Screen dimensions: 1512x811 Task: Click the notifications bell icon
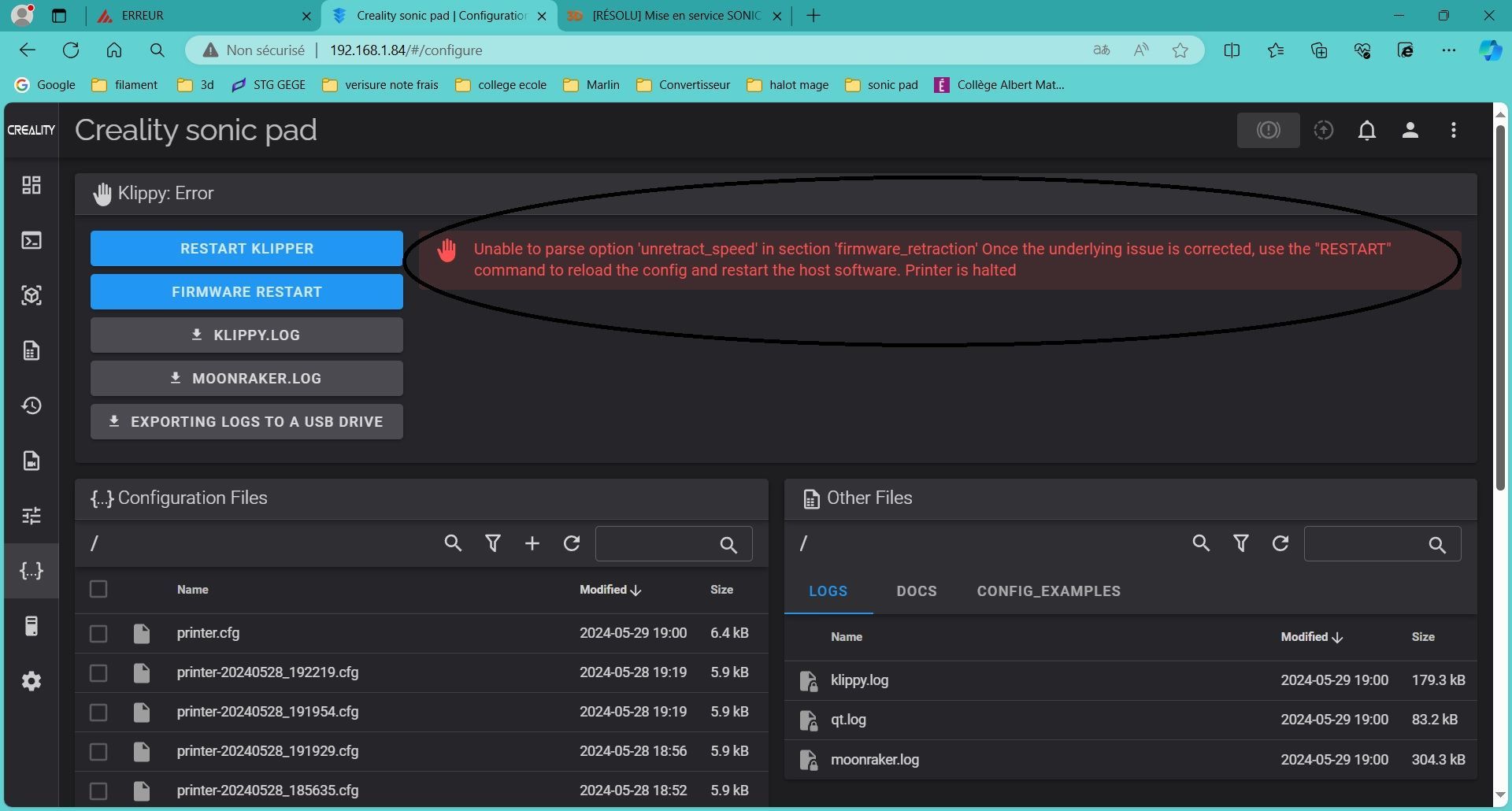(x=1367, y=130)
